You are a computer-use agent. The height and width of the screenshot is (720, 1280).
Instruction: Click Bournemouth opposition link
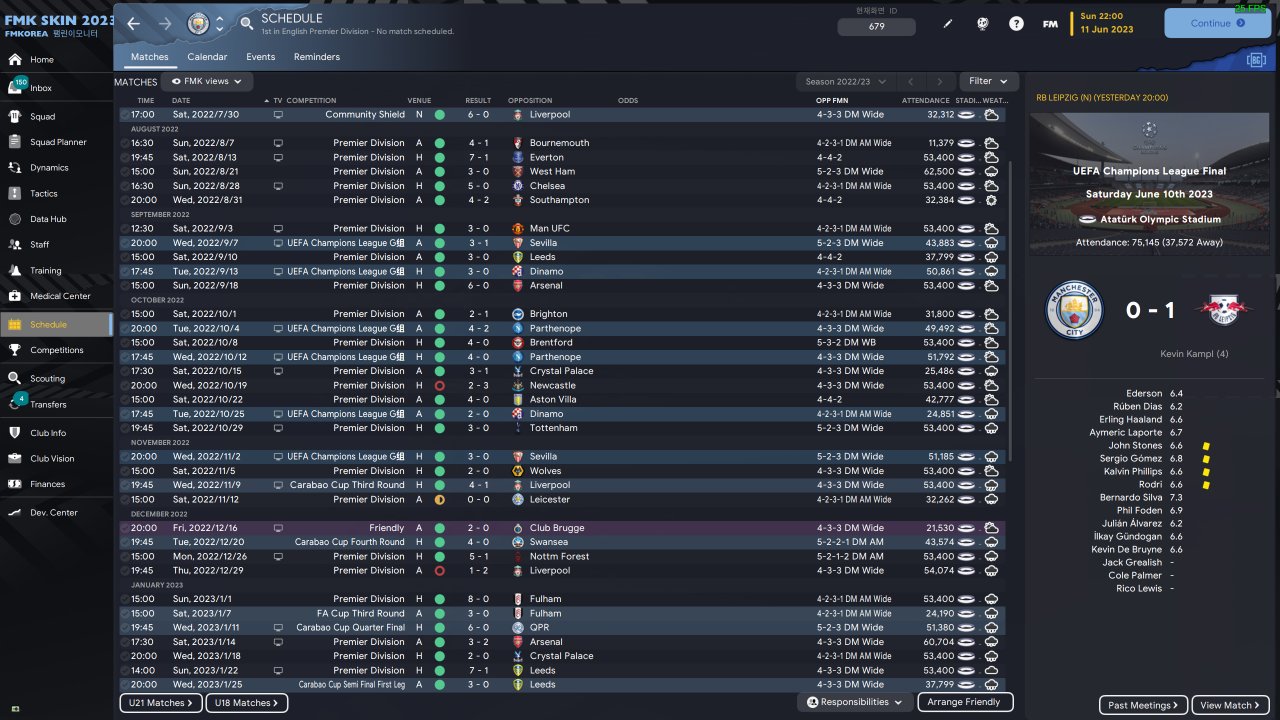[x=559, y=143]
